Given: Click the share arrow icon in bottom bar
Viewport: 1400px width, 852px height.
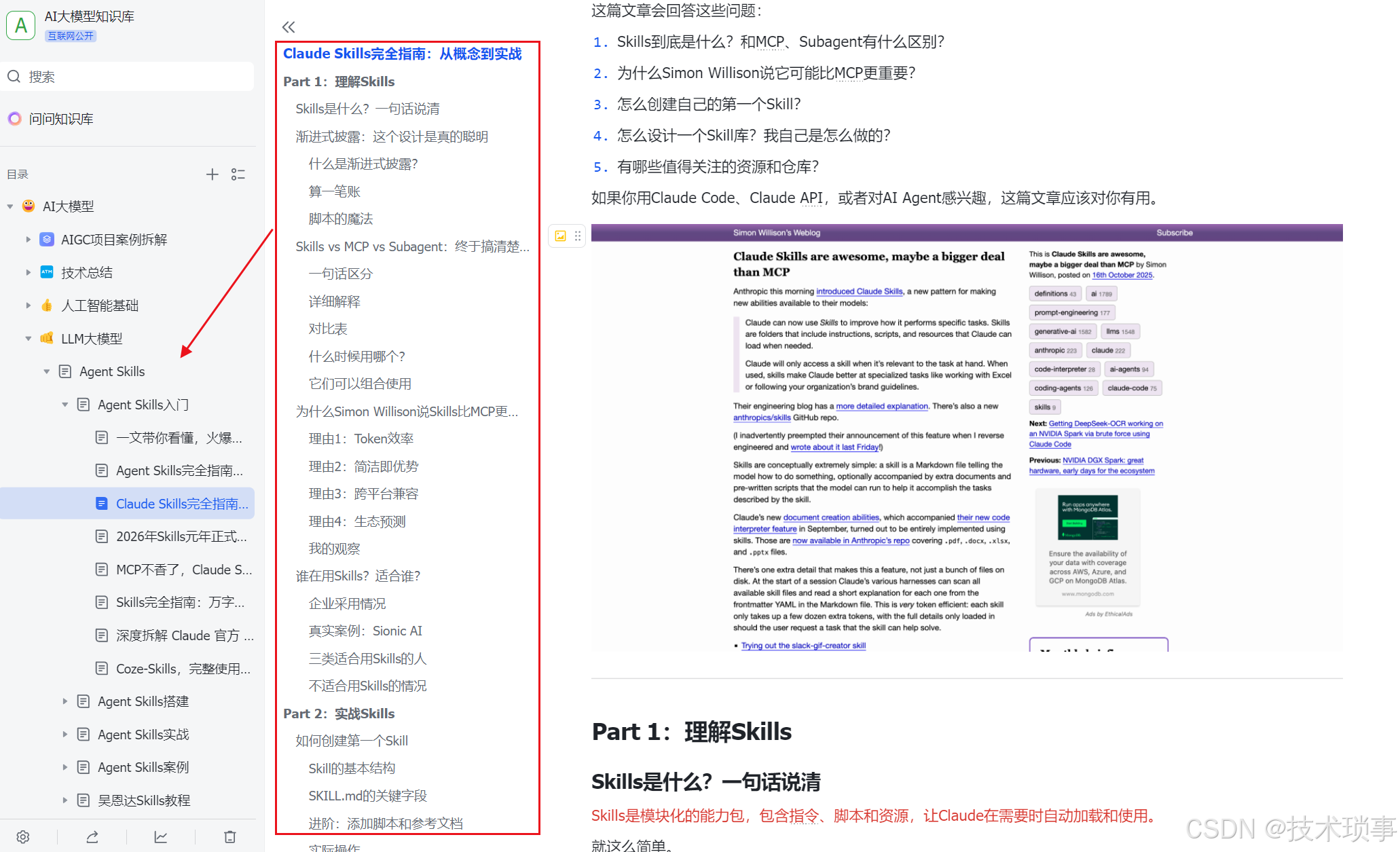Looking at the screenshot, I should pyautogui.click(x=92, y=837).
